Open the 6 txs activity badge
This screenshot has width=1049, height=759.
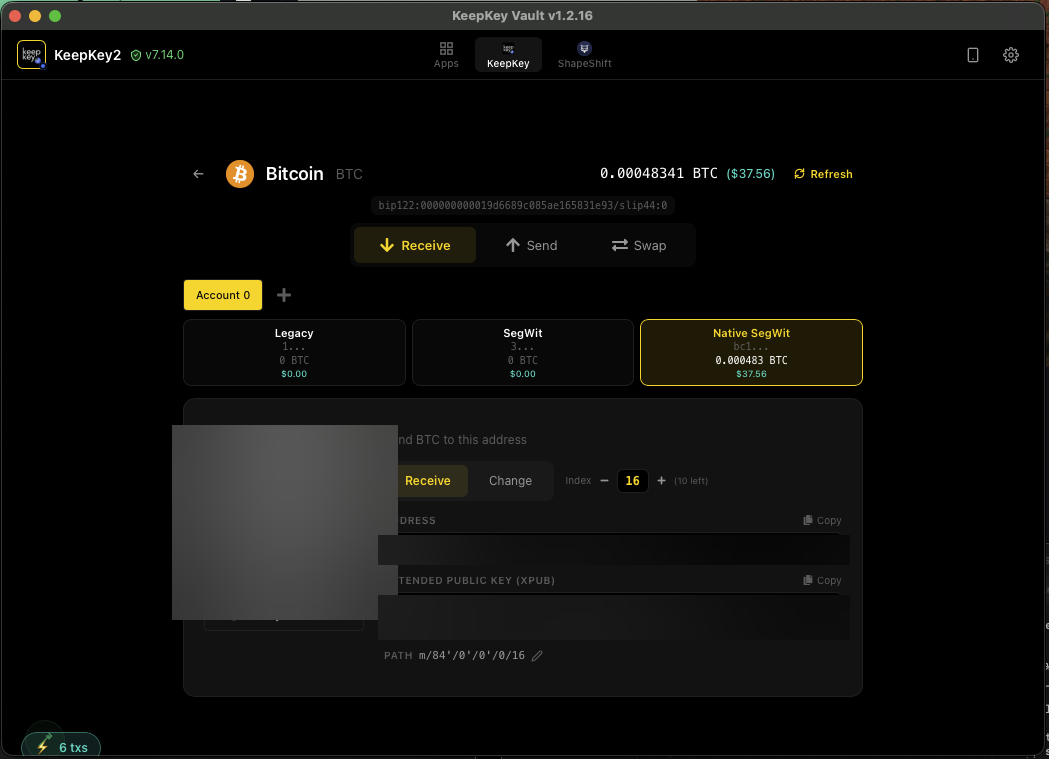(61, 746)
